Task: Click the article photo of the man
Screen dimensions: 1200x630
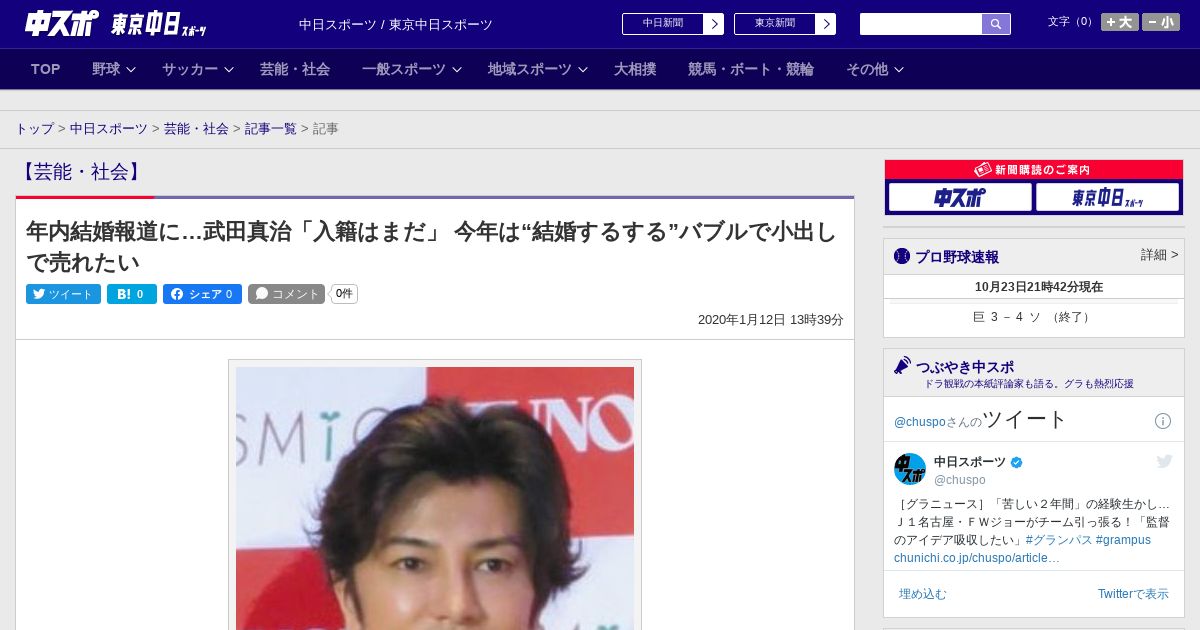Action: click(435, 498)
